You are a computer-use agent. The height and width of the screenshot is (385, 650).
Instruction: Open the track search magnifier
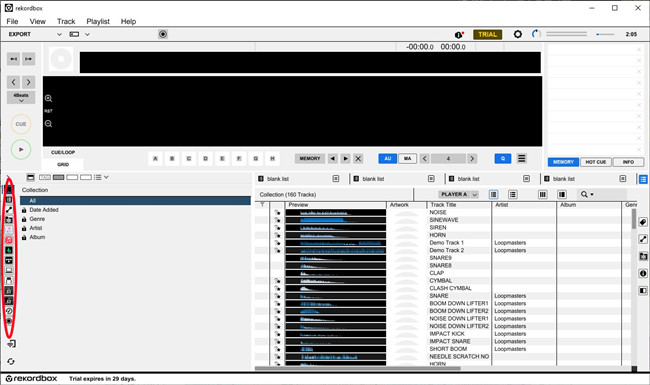(584, 194)
